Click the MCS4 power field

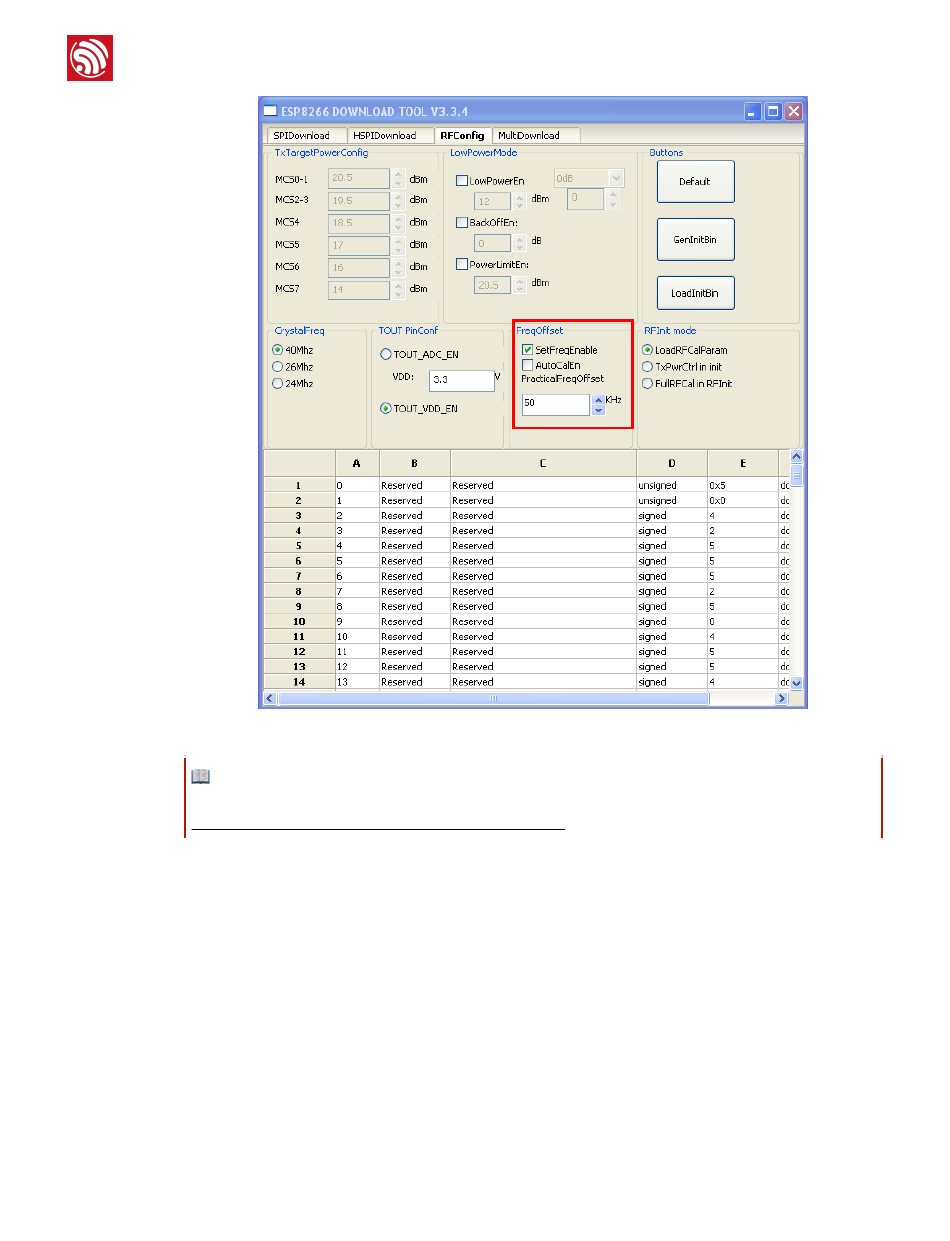pos(360,222)
